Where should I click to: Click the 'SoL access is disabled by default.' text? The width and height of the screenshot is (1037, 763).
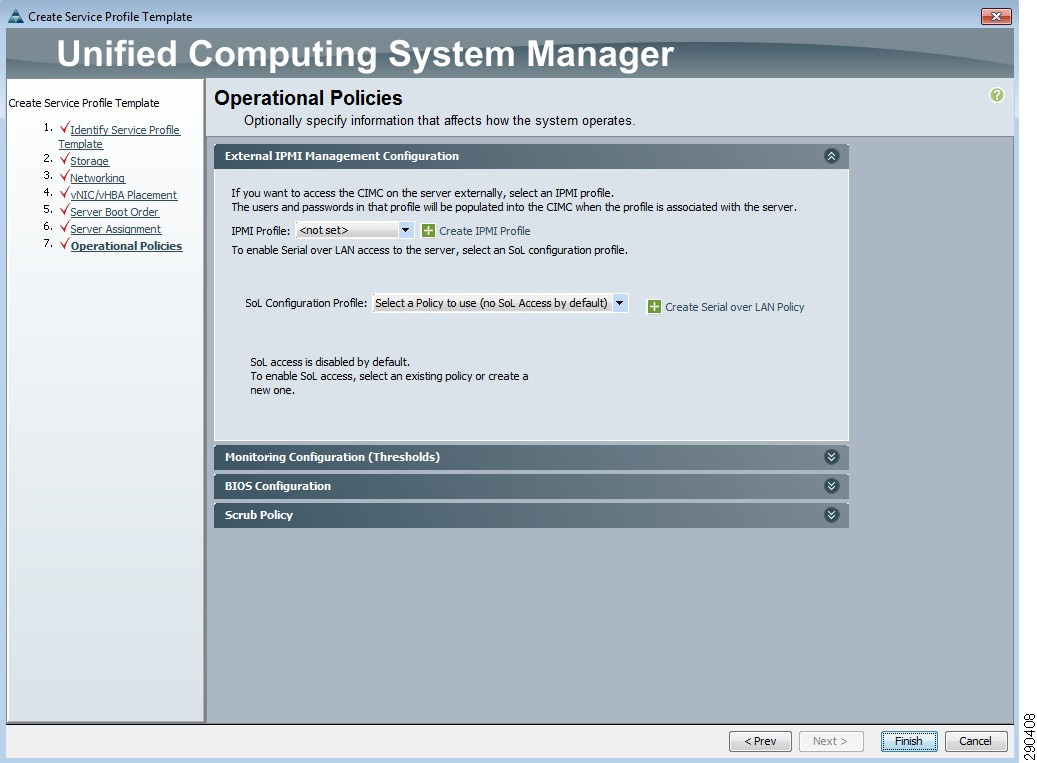[330, 362]
